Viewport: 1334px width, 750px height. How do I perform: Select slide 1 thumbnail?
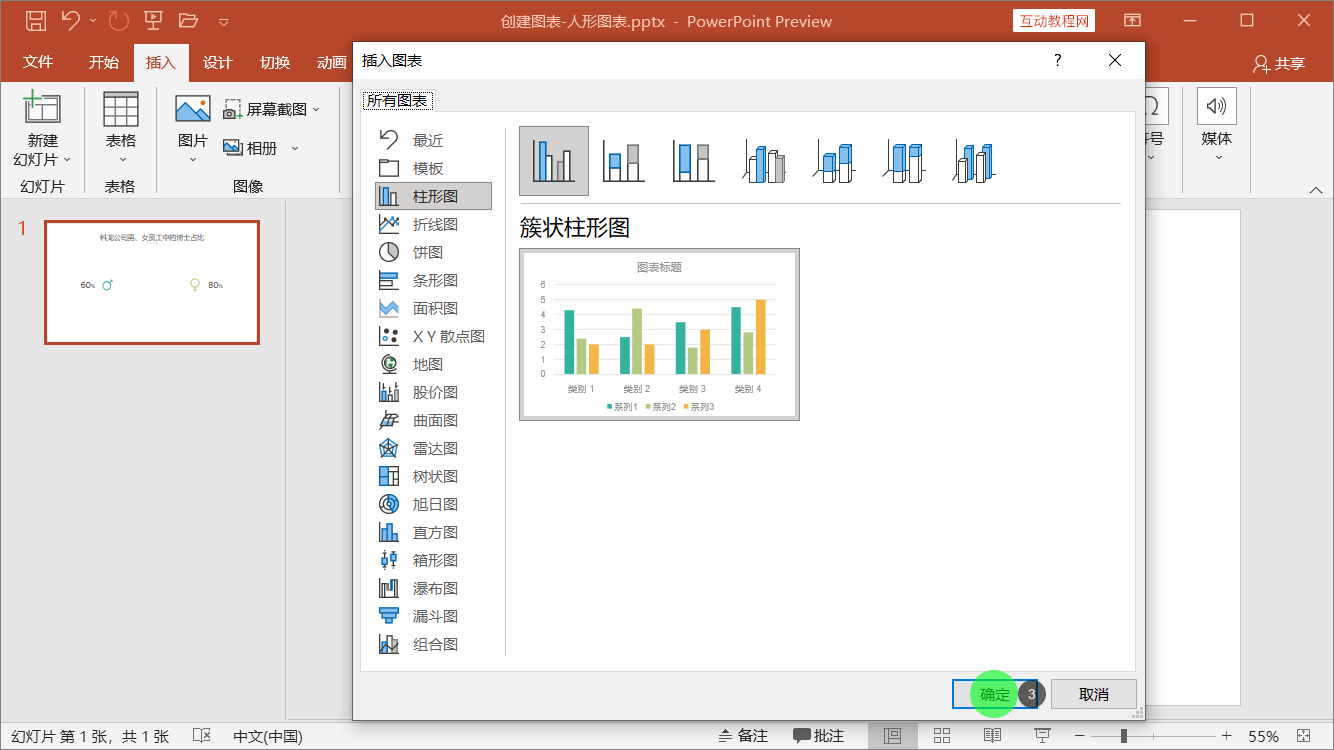[x=152, y=282]
